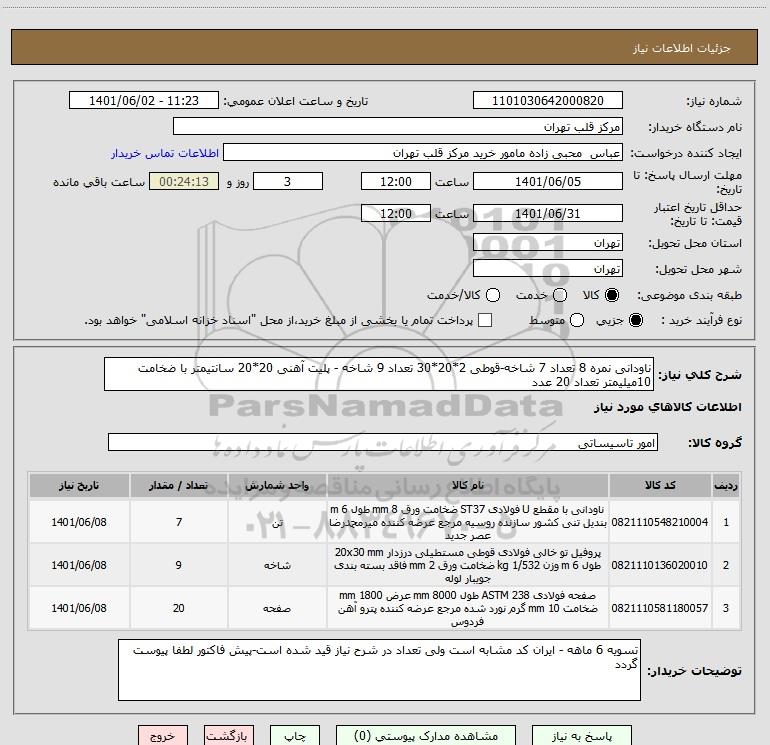
Task: Click the گروه کالا field امور تاسیساتی
Action: (383, 442)
